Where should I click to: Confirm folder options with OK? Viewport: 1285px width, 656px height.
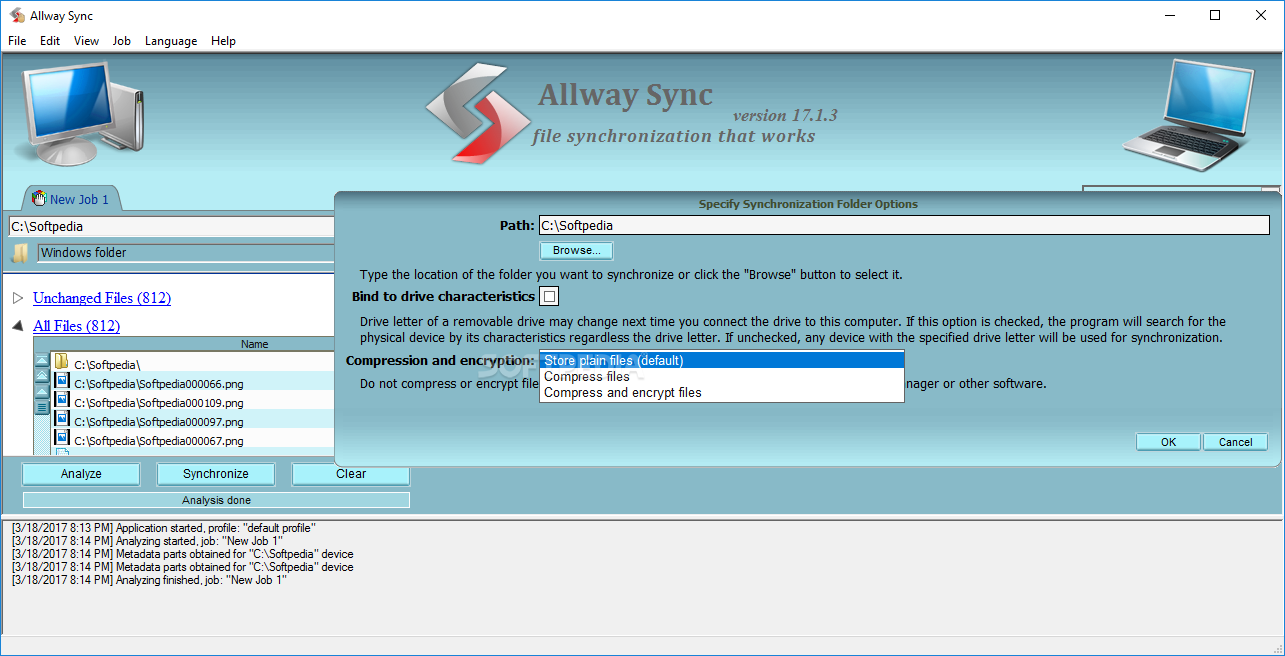tap(1168, 442)
